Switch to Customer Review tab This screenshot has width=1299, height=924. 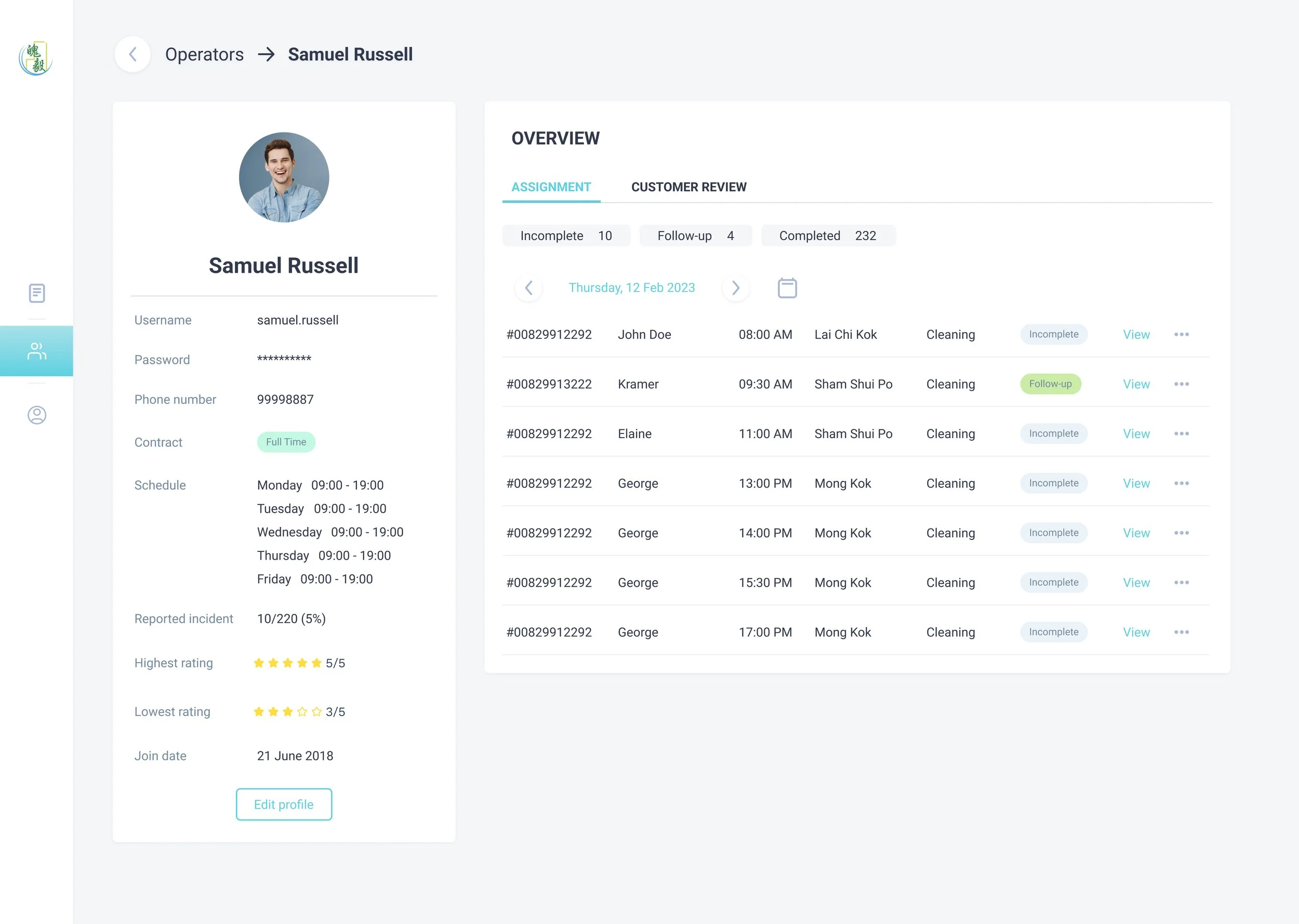pos(688,187)
